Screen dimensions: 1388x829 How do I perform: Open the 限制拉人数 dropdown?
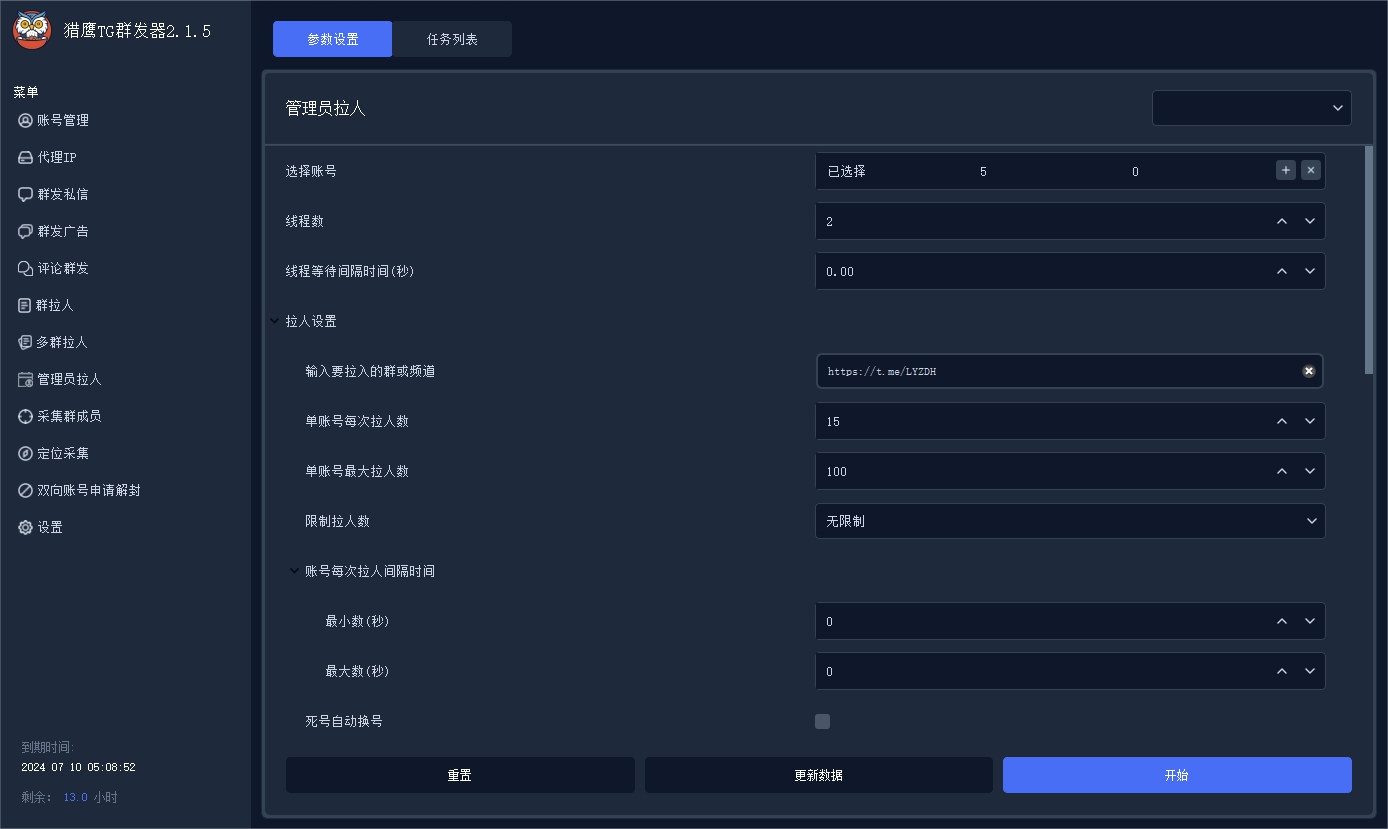click(1070, 521)
